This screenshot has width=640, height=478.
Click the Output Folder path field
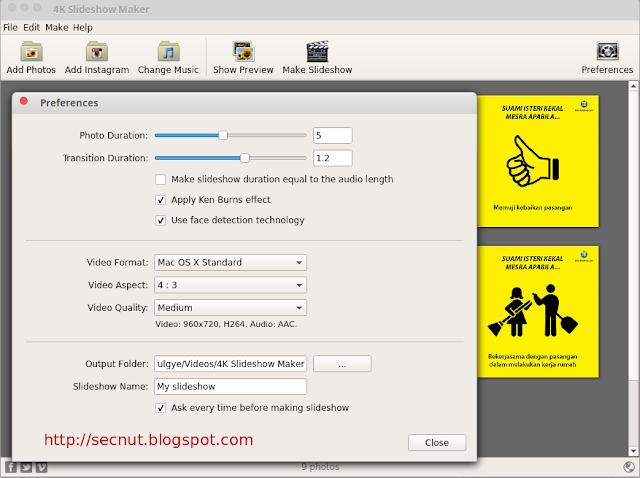tap(230, 364)
